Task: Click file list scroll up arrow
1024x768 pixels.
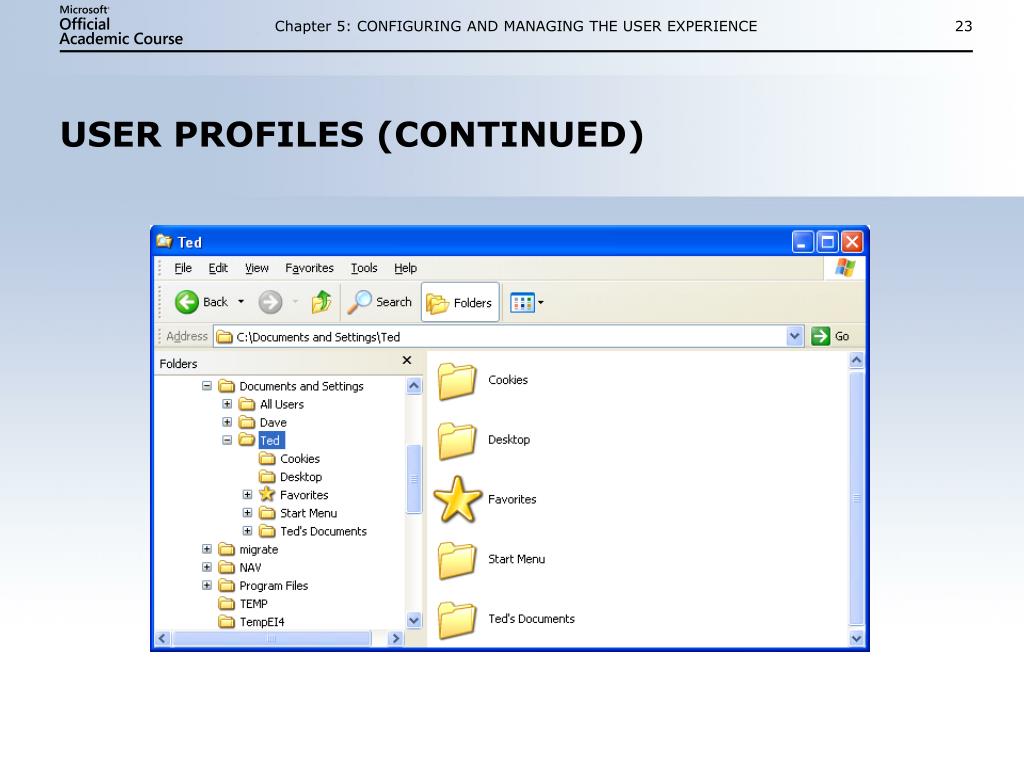Action: pos(857,360)
